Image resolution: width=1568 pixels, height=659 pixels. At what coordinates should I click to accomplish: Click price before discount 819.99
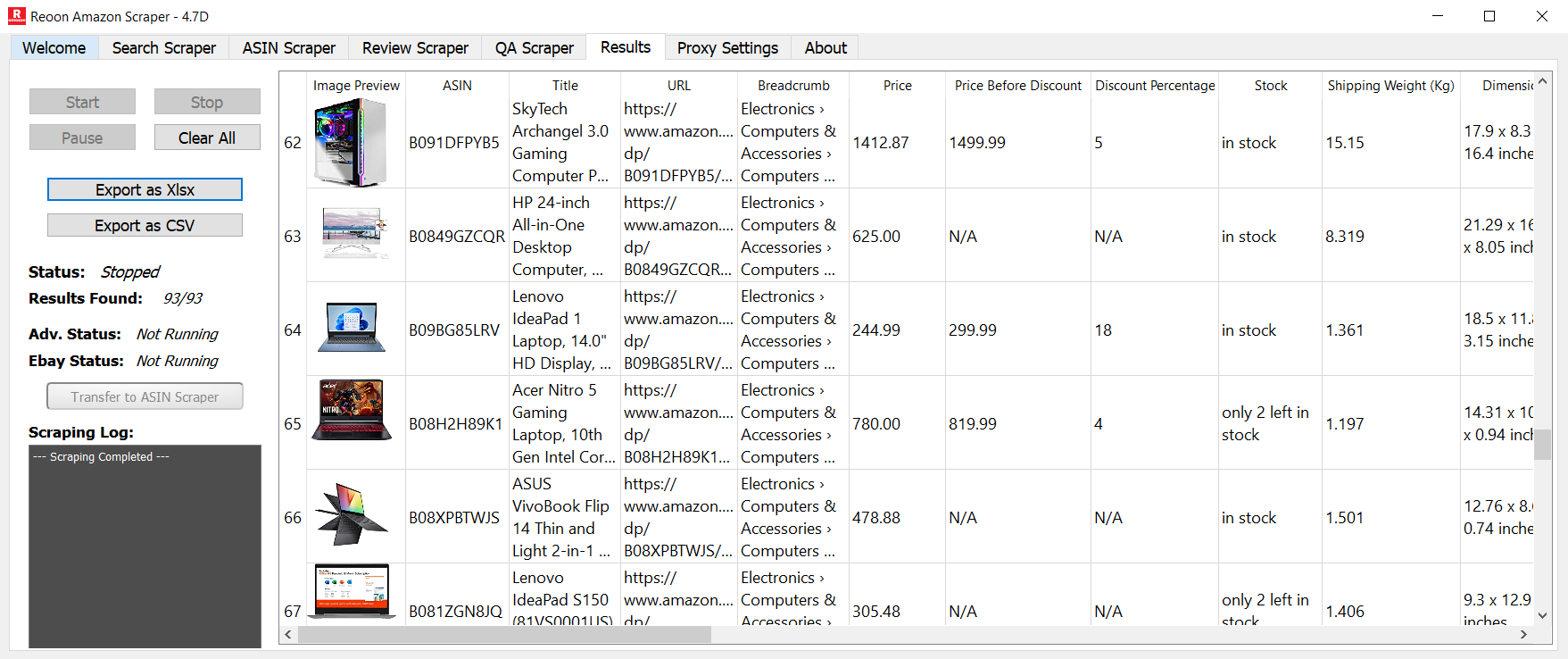[1018, 424]
